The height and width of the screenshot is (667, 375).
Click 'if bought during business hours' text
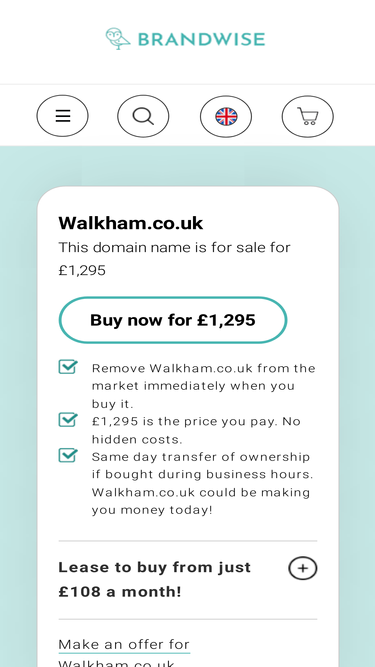[202, 474]
